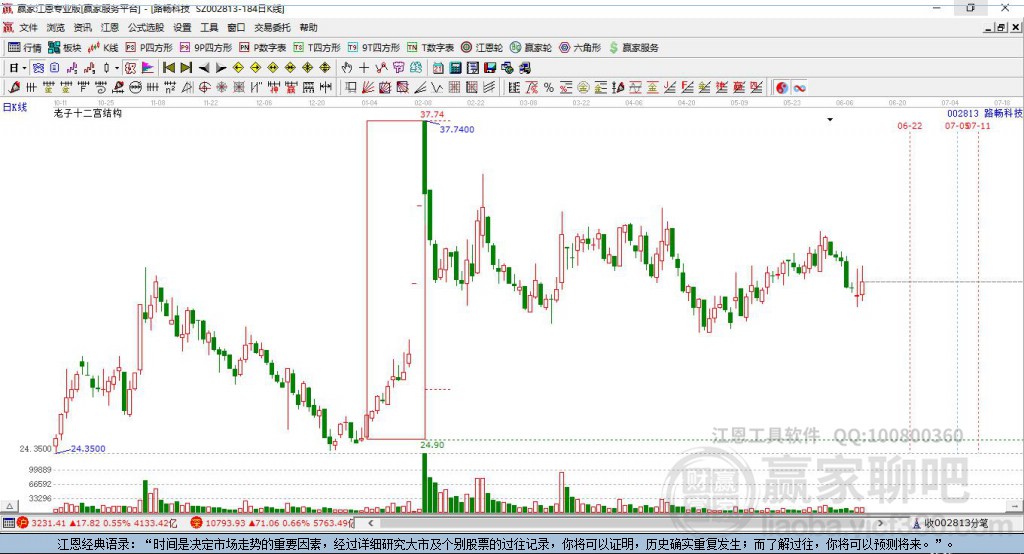Toggle the blue grid icon beside 日
This screenshot has width=1024, height=554.
(38, 68)
